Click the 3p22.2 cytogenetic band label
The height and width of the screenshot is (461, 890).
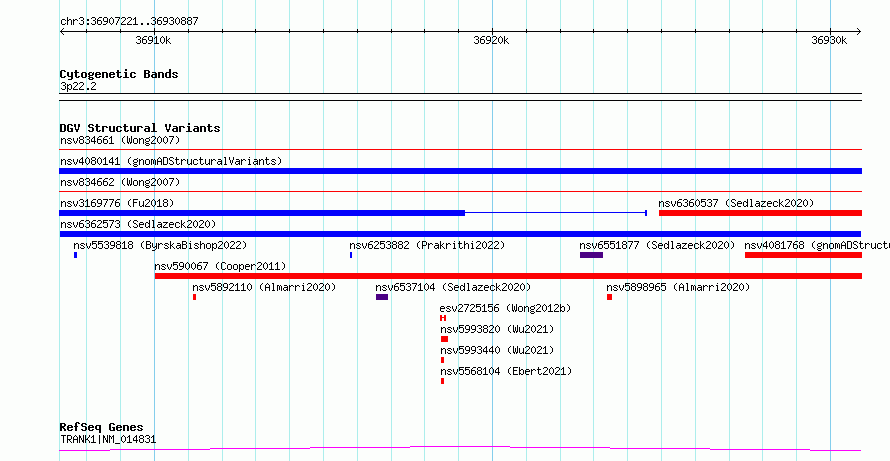[78, 86]
